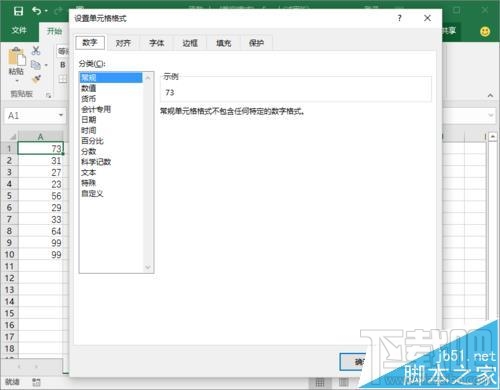Click the Copy icon
Screen dimensions: 500x390
pos(35,65)
